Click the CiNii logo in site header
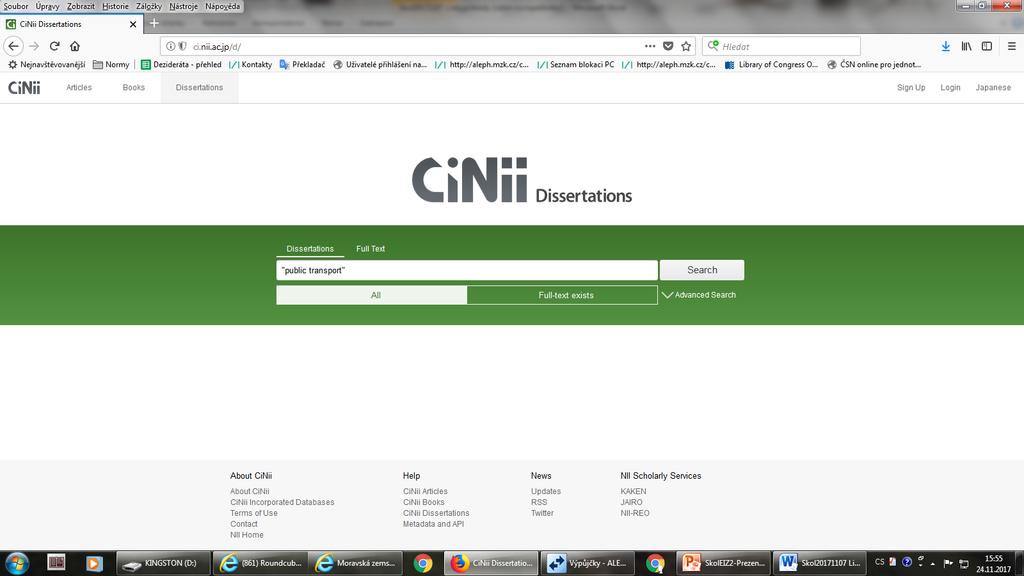The width and height of the screenshot is (1024, 576). [x=24, y=88]
